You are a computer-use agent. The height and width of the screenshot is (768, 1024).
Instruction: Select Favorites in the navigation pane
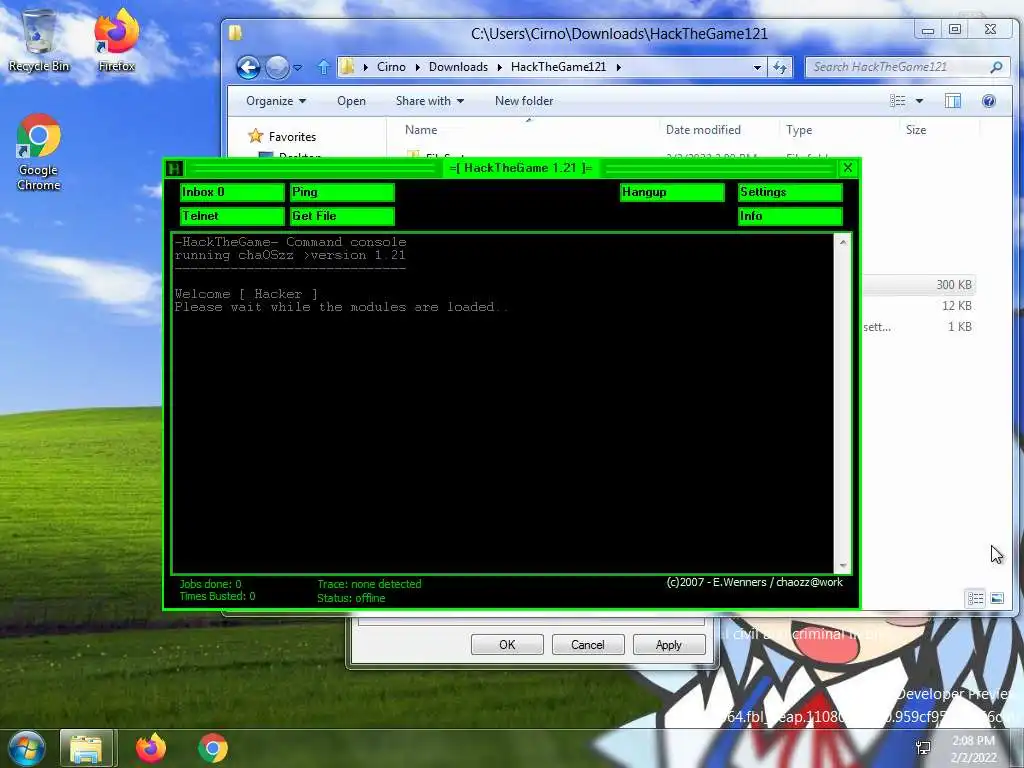pyautogui.click(x=292, y=136)
